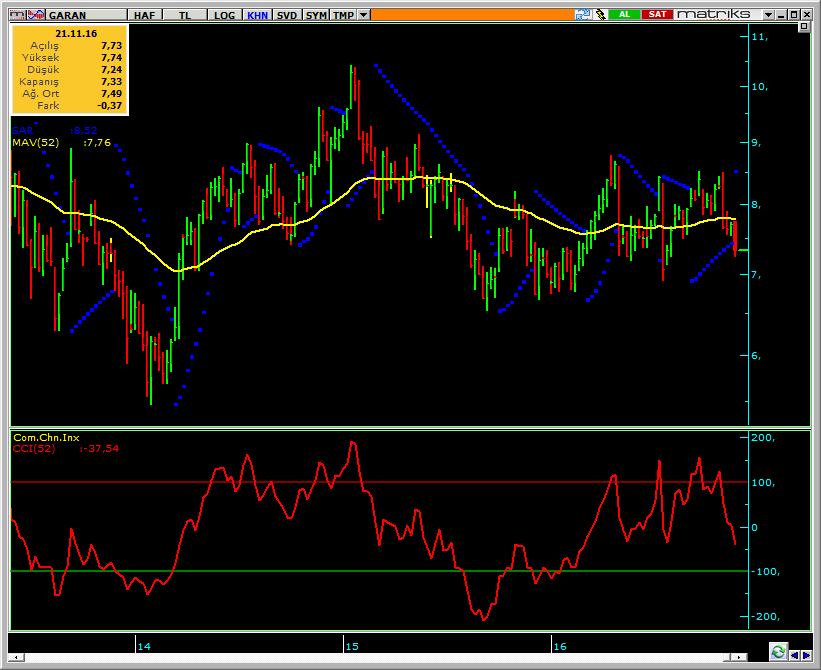Click the blue left arrow navigation icon

point(794,655)
